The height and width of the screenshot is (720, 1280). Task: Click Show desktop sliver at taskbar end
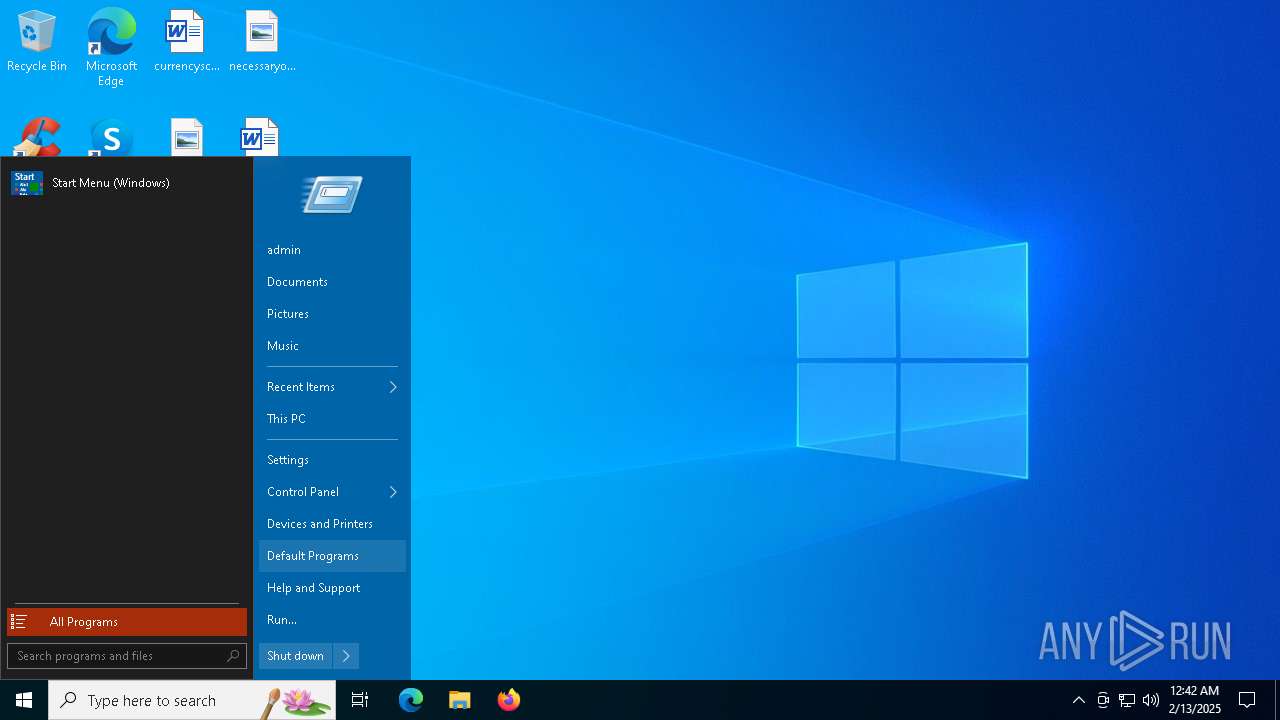(x=1277, y=700)
